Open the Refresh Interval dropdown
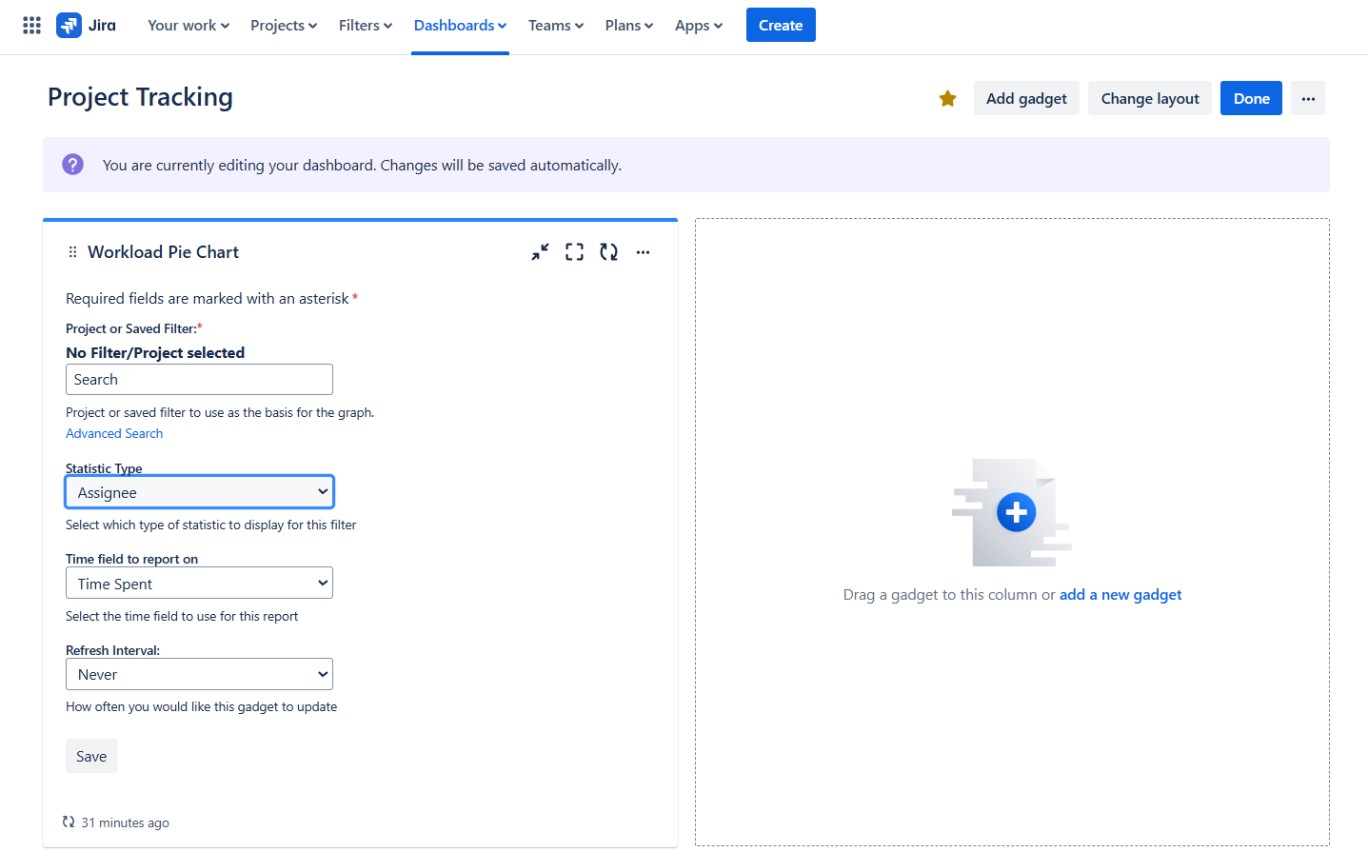Screen dimensions: 1368x852 pyautogui.click(x=199, y=674)
